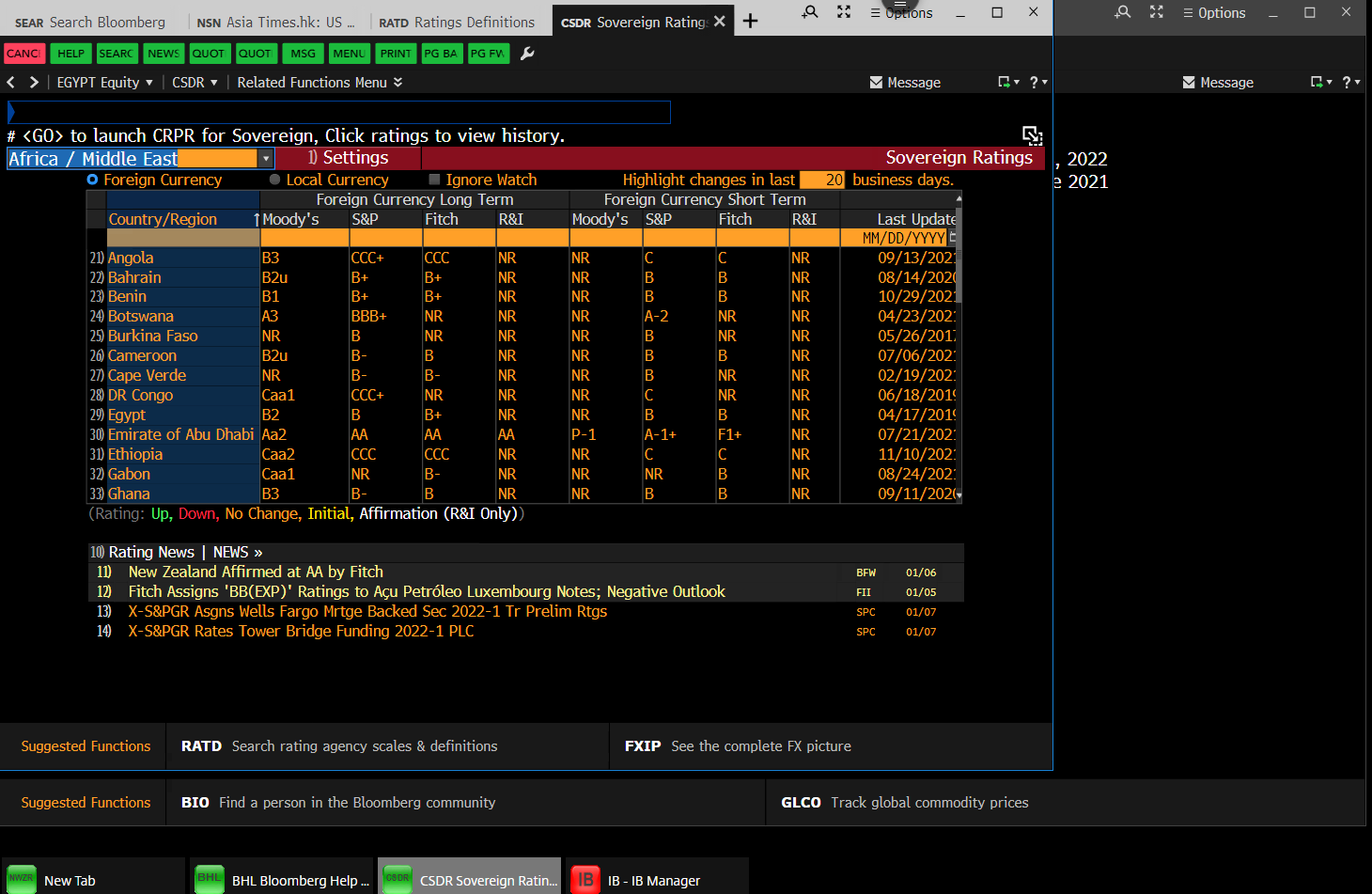The image size is (1372, 894).
Task: Open the RATD suggested function
Action: point(387,746)
